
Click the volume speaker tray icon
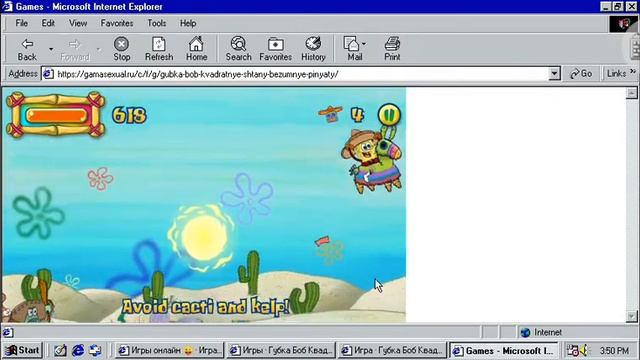tap(584, 350)
